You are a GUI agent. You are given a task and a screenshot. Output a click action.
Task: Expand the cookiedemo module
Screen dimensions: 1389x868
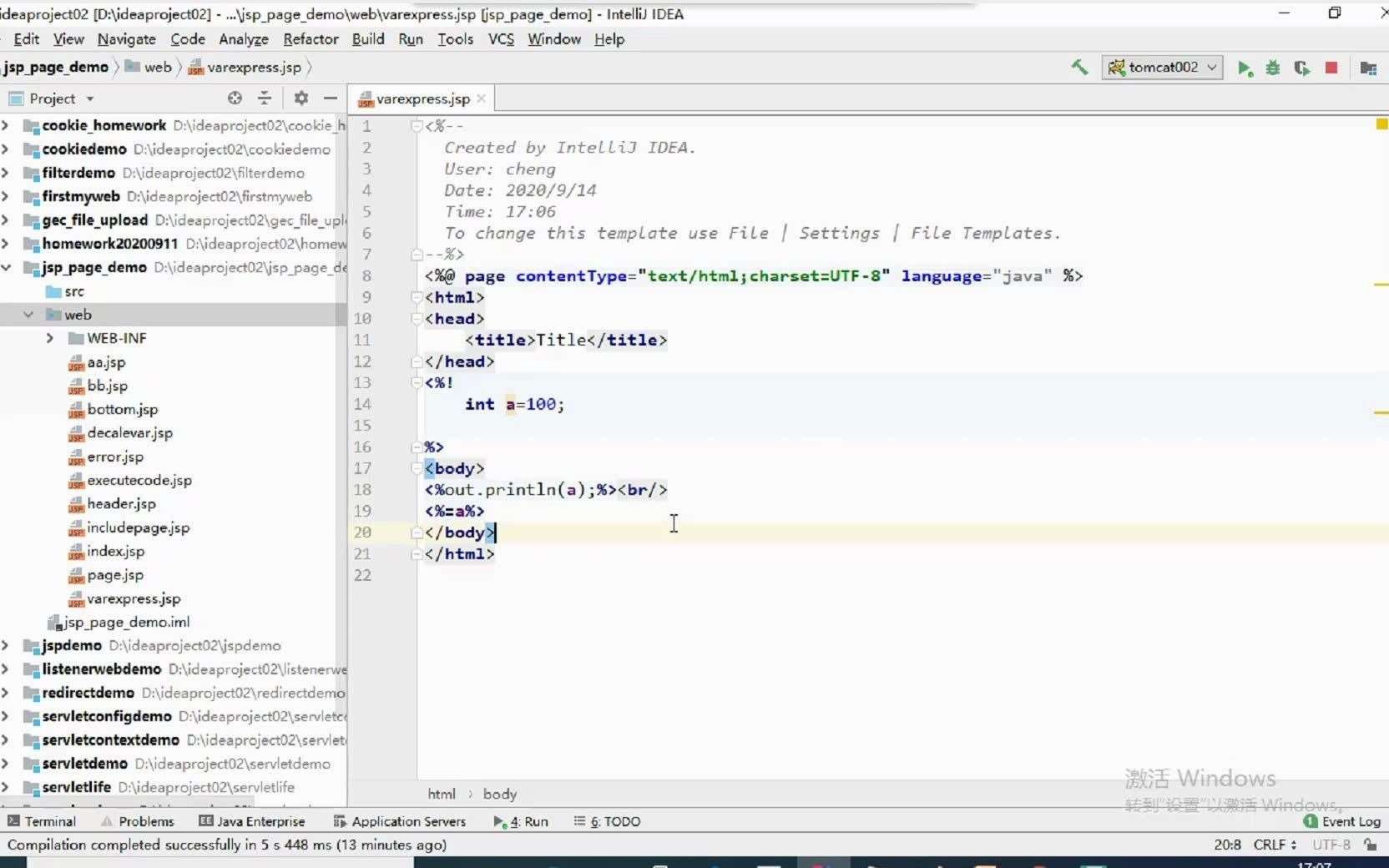click(x=6, y=149)
